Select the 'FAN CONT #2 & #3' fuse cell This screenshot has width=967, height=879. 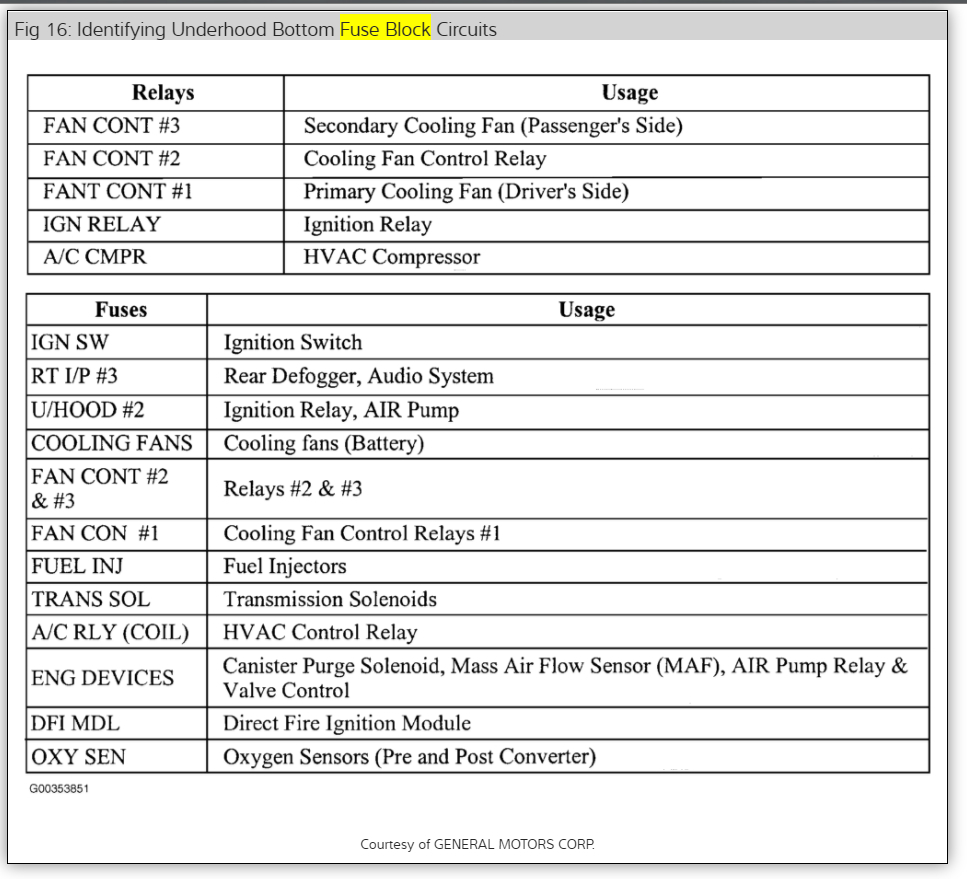117,489
